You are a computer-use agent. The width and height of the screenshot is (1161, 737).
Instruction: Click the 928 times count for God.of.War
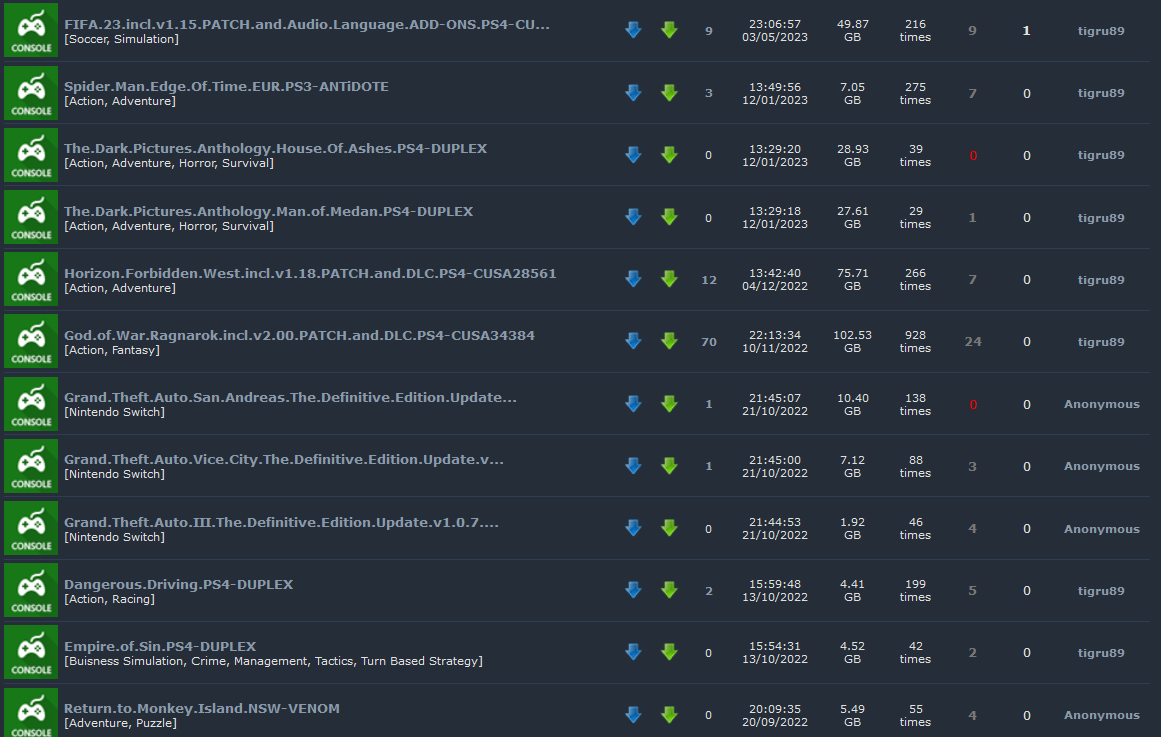(915, 341)
